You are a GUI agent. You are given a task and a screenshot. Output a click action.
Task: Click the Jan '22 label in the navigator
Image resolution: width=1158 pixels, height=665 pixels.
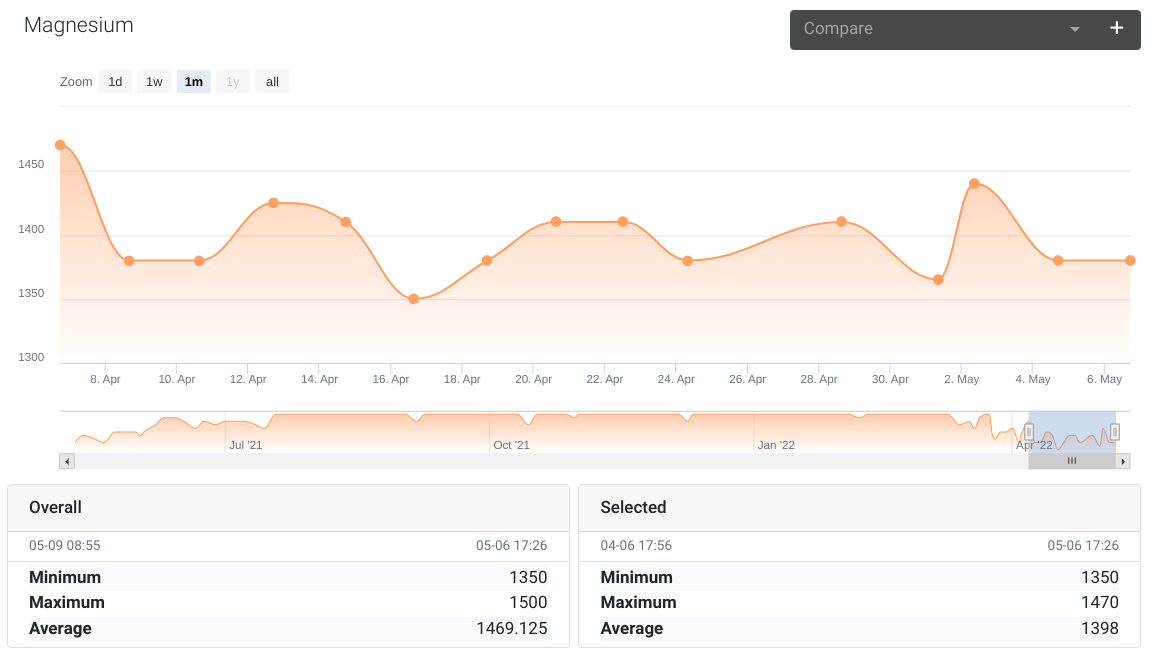pos(776,445)
